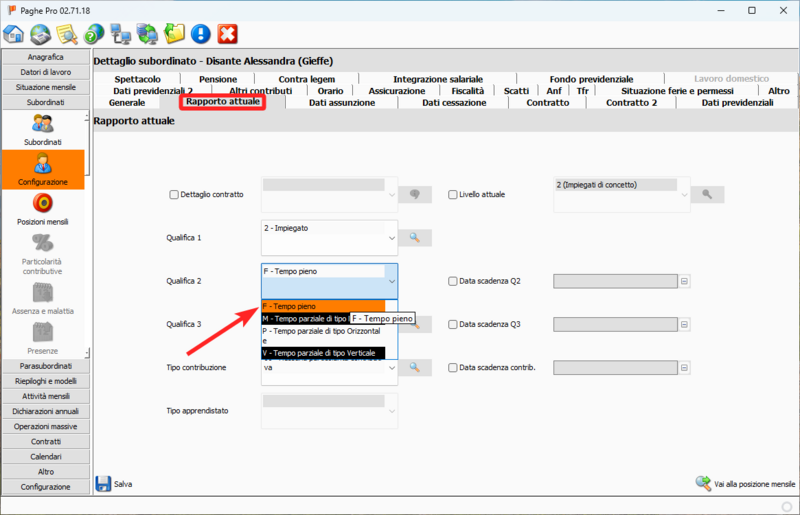Click the home icon in the toolbar
The height and width of the screenshot is (515, 800).
pyautogui.click(x=15, y=34)
